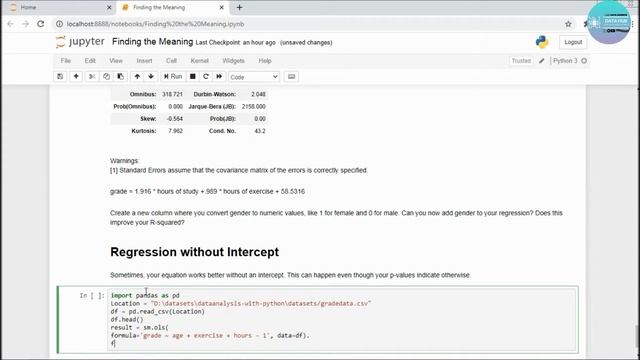640x360 pixels.
Task: Click the Durbin-Watson value 2.048
Action: tap(258, 94)
